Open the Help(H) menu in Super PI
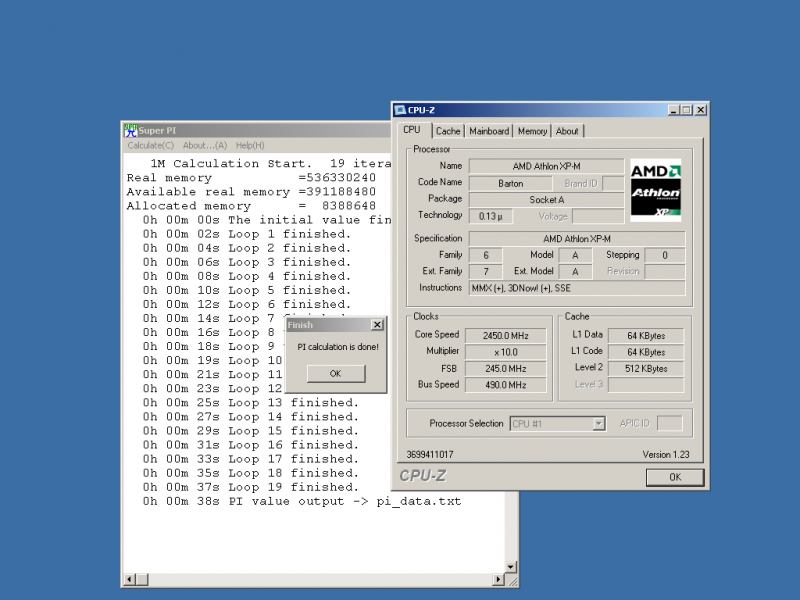The width and height of the screenshot is (800, 600). pos(250,145)
